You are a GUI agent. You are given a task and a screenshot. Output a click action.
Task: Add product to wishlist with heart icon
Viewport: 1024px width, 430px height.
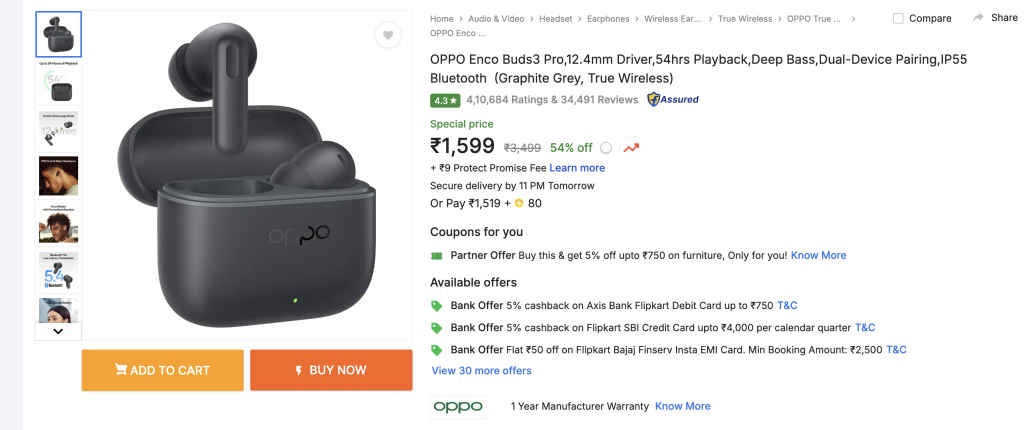388,36
